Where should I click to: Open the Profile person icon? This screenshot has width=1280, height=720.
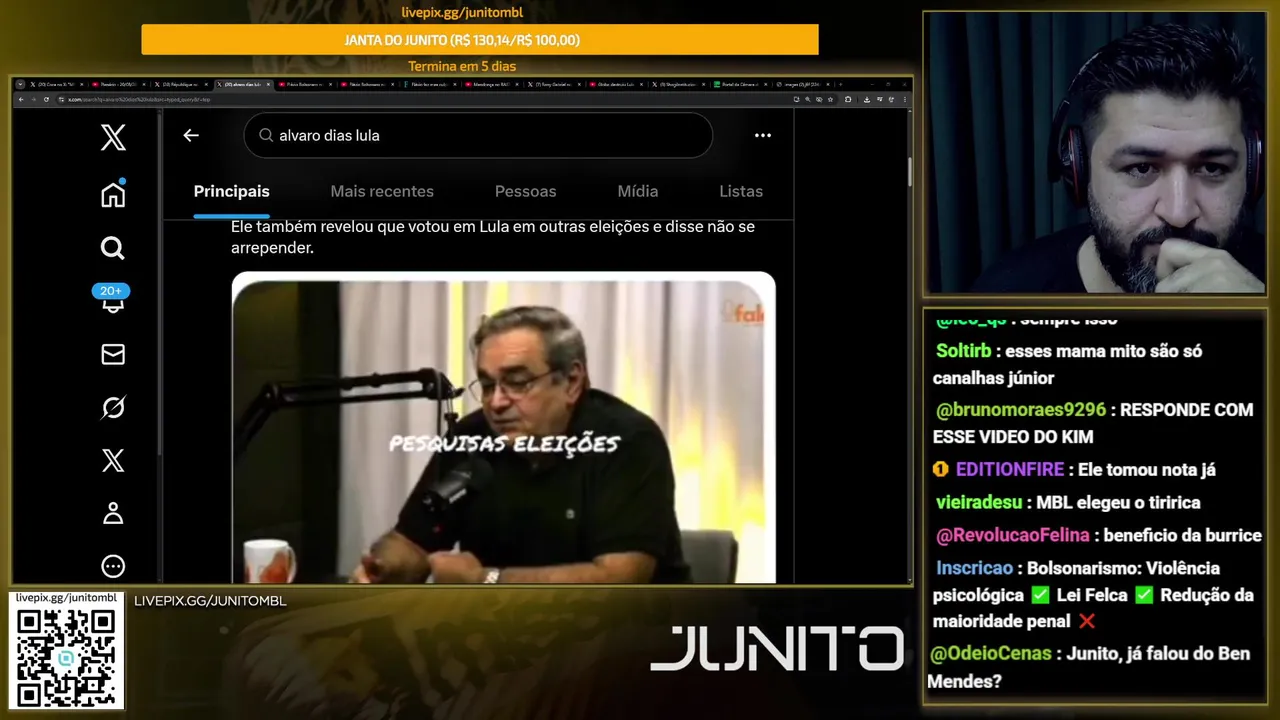point(113,513)
